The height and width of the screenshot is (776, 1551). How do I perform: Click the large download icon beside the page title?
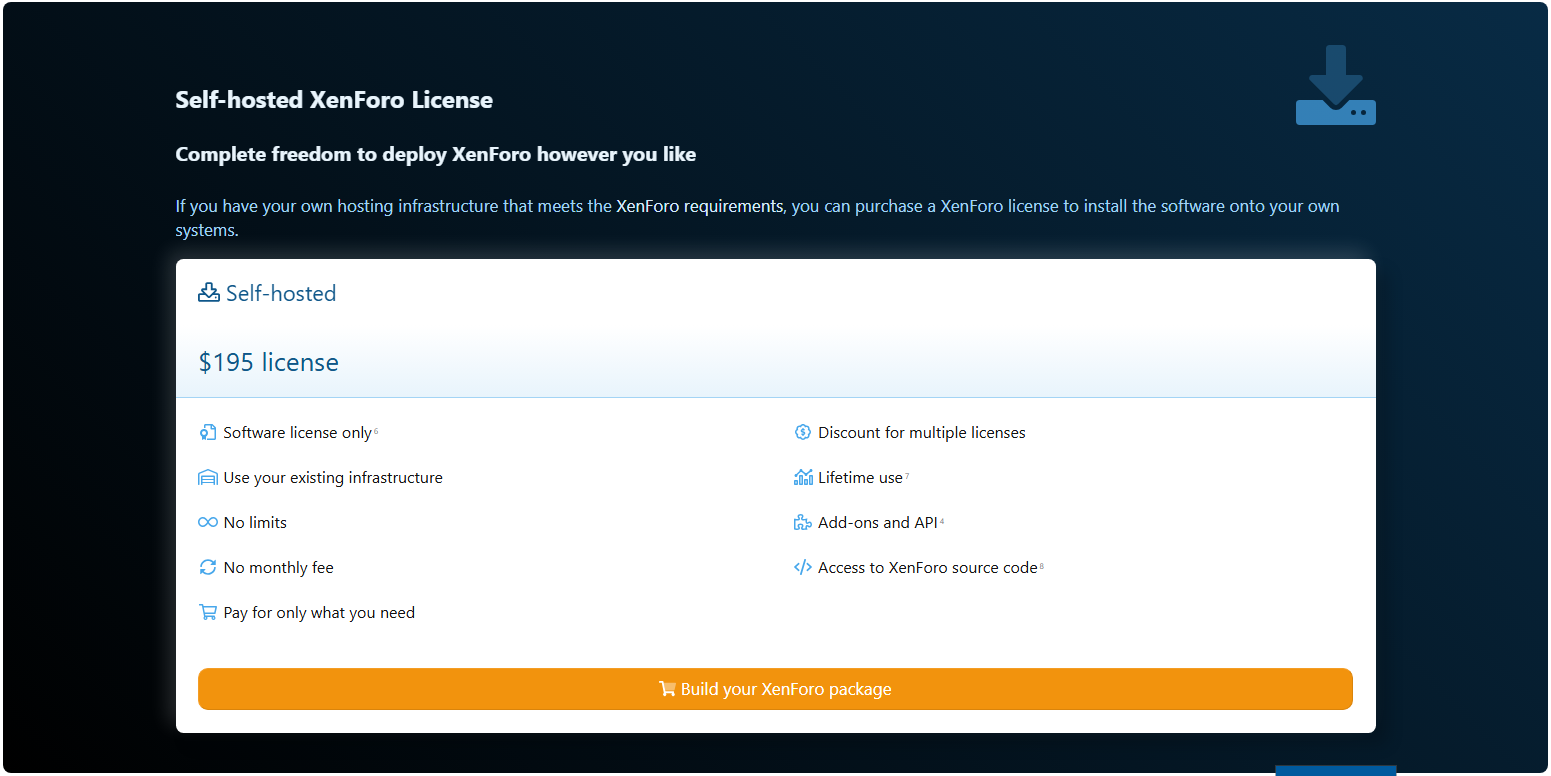(x=1335, y=85)
